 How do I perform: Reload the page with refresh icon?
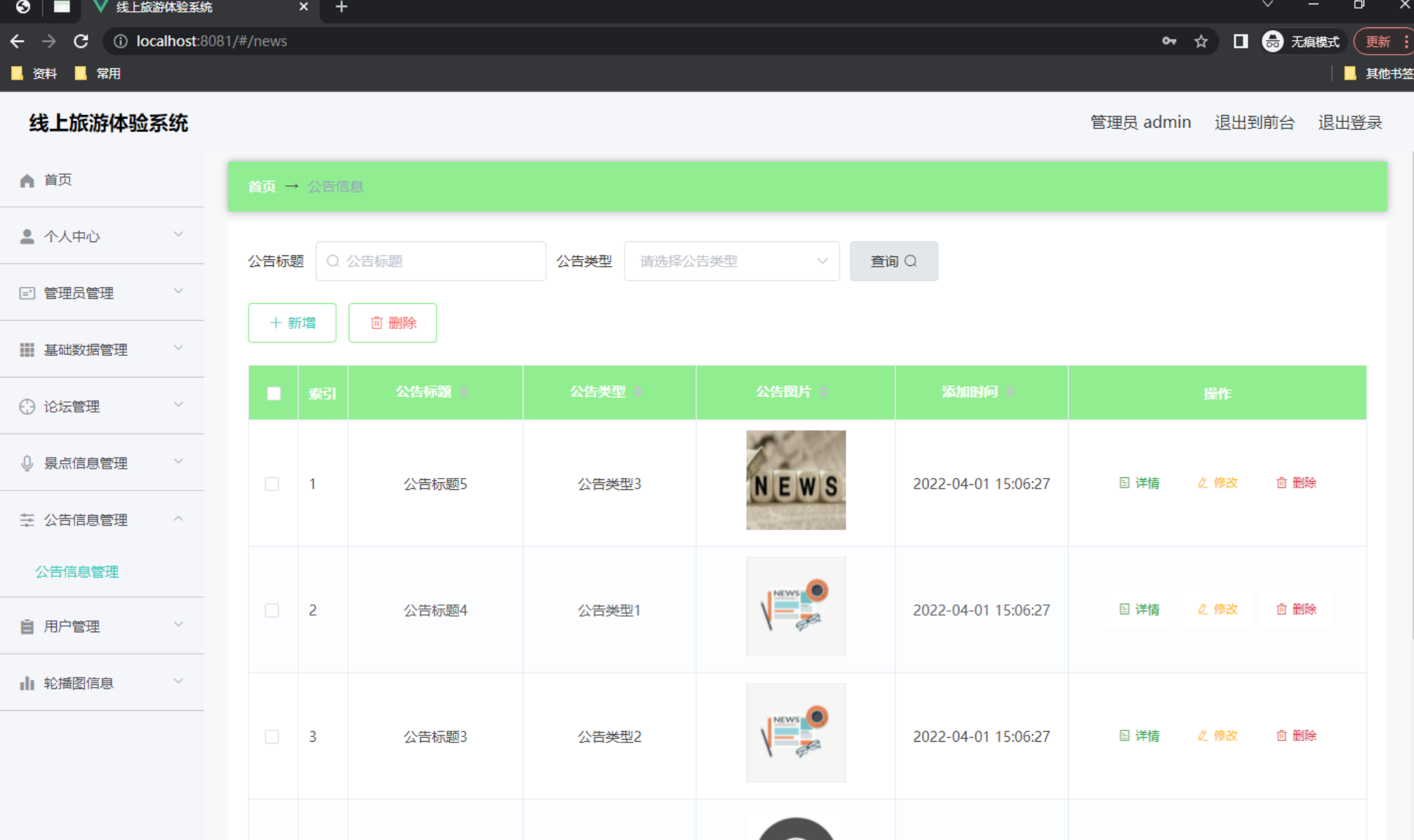coord(81,41)
